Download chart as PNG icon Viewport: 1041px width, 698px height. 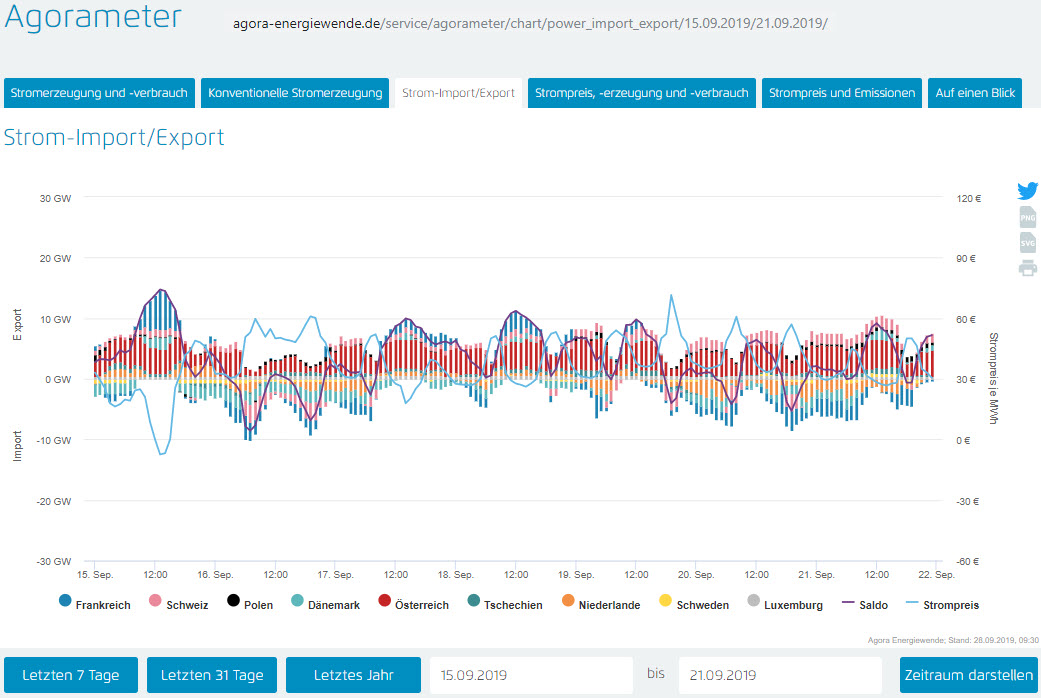click(x=1027, y=217)
